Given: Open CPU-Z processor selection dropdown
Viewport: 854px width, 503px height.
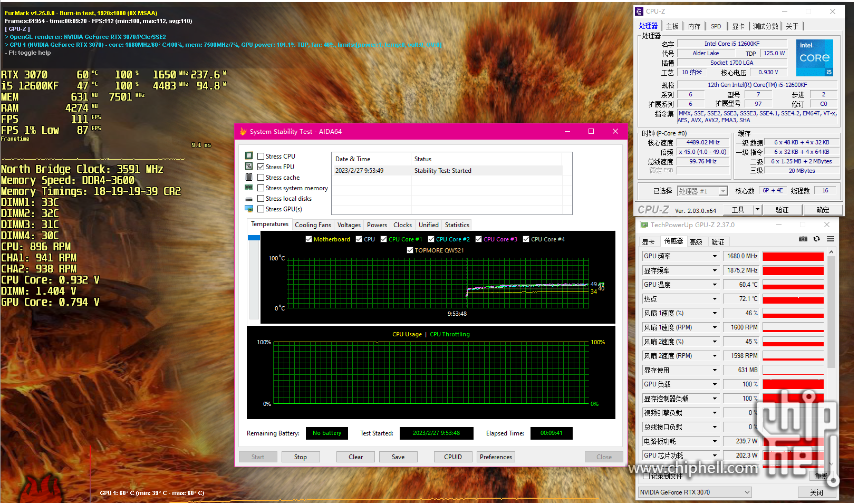Looking at the screenshot, I should point(702,191).
